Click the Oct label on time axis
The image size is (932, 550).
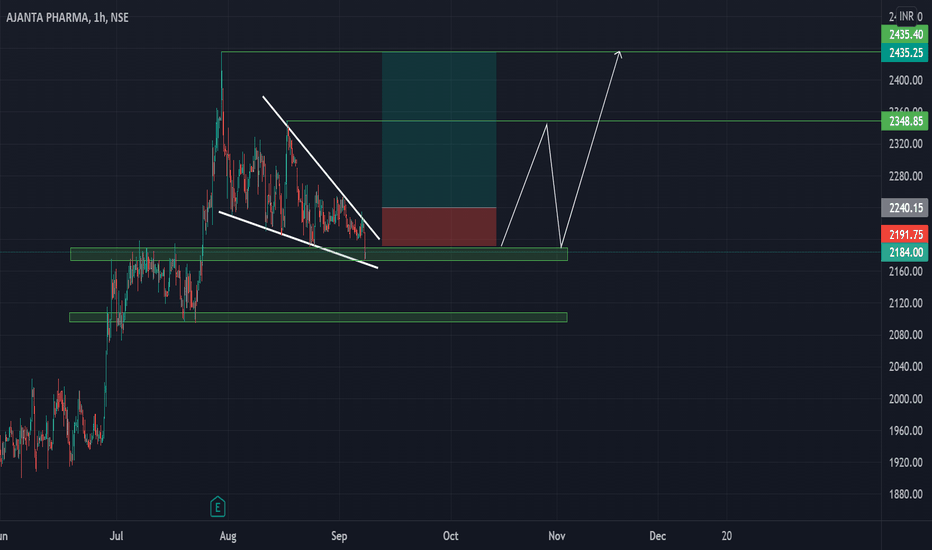pyautogui.click(x=451, y=536)
